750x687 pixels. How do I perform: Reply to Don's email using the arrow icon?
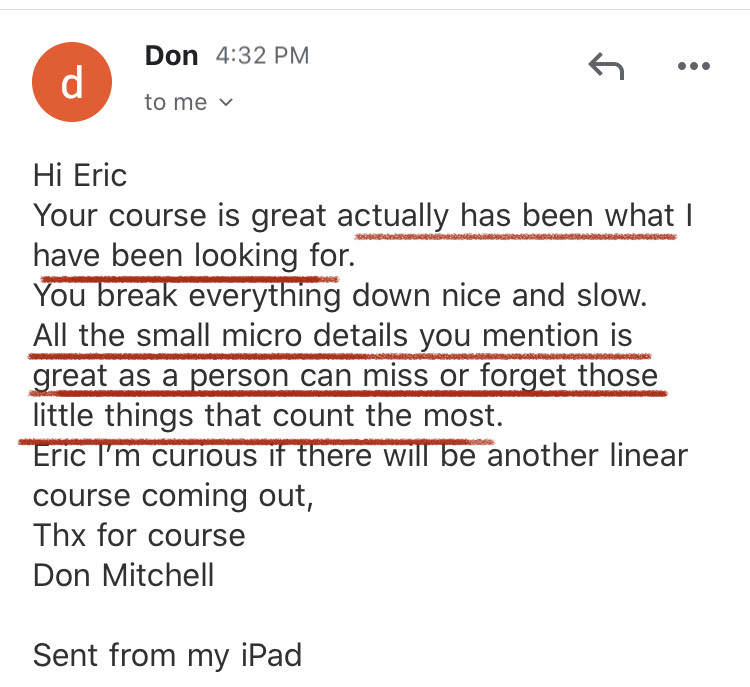[x=606, y=66]
